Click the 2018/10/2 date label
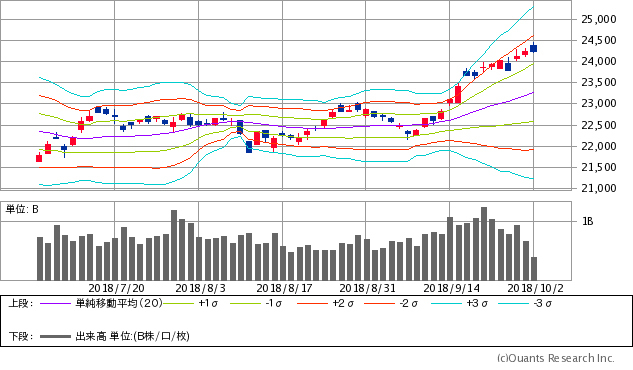The image size is (633, 370). tap(535, 288)
